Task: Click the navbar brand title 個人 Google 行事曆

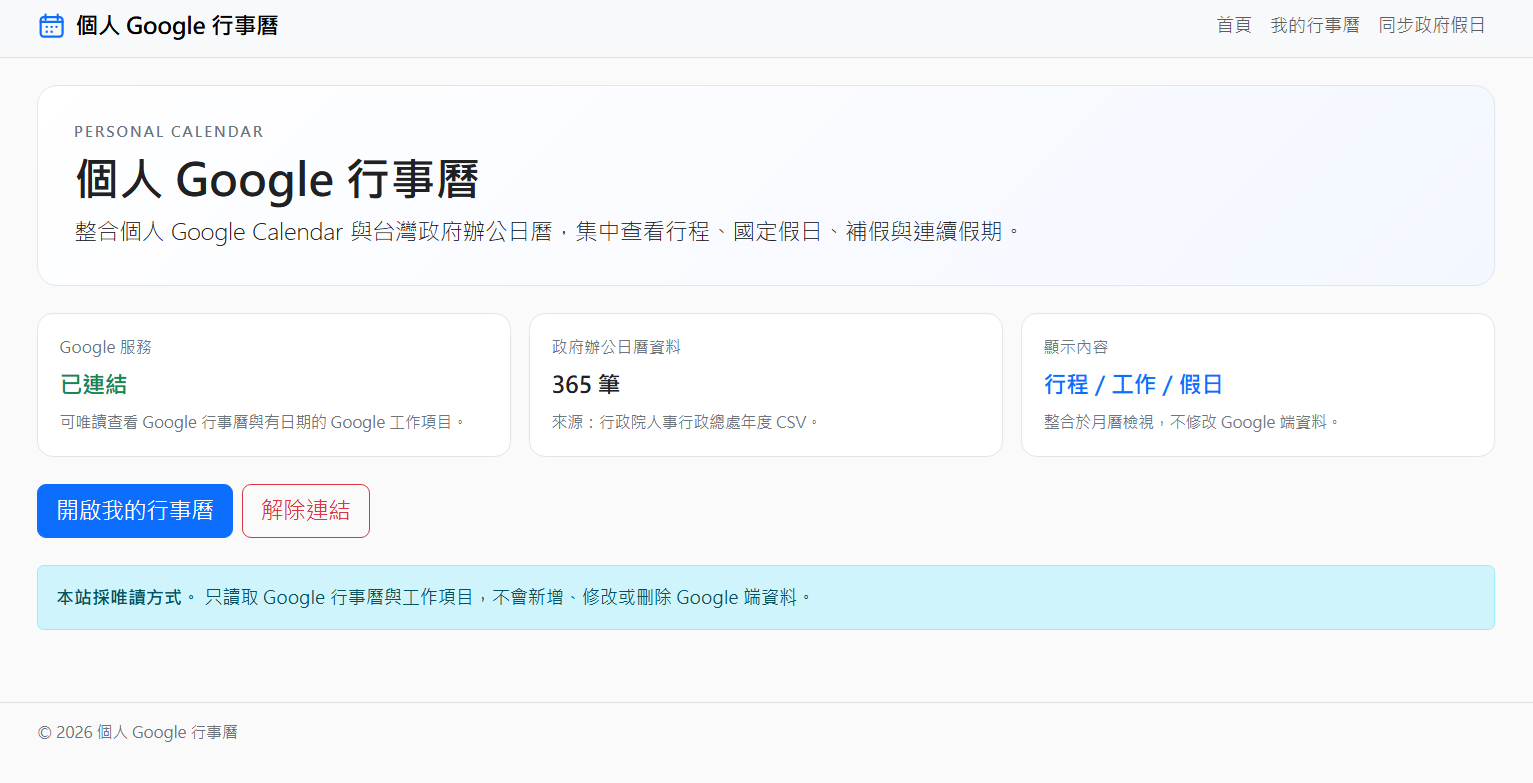Action: pos(177,26)
